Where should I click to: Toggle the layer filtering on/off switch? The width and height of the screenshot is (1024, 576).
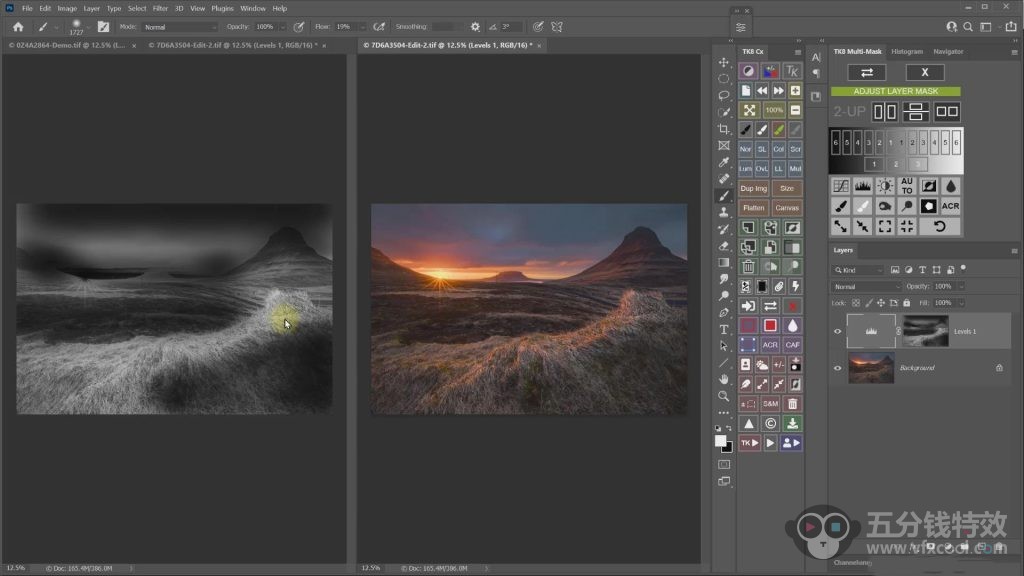point(963,268)
